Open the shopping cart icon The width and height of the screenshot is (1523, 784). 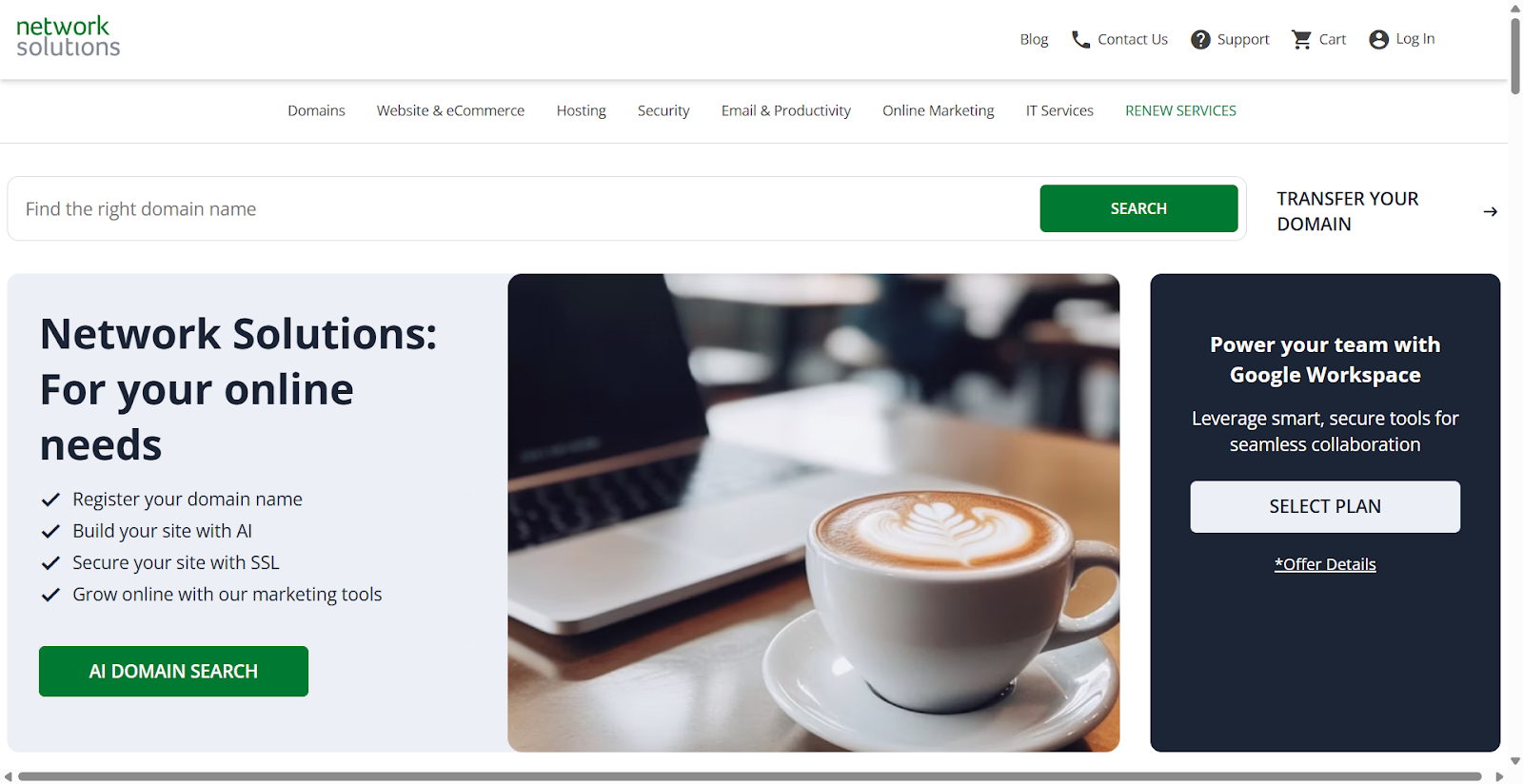pyautogui.click(x=1301, y=40)
